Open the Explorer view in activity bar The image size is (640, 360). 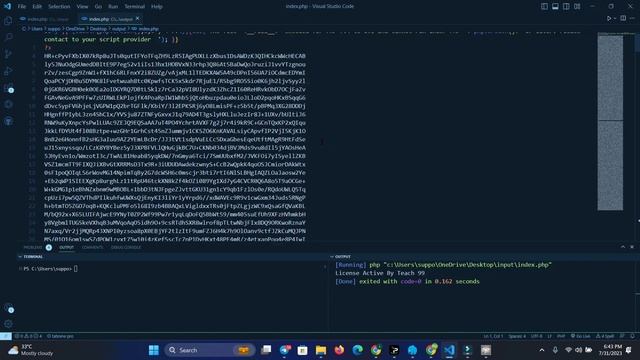click(8, 21)
